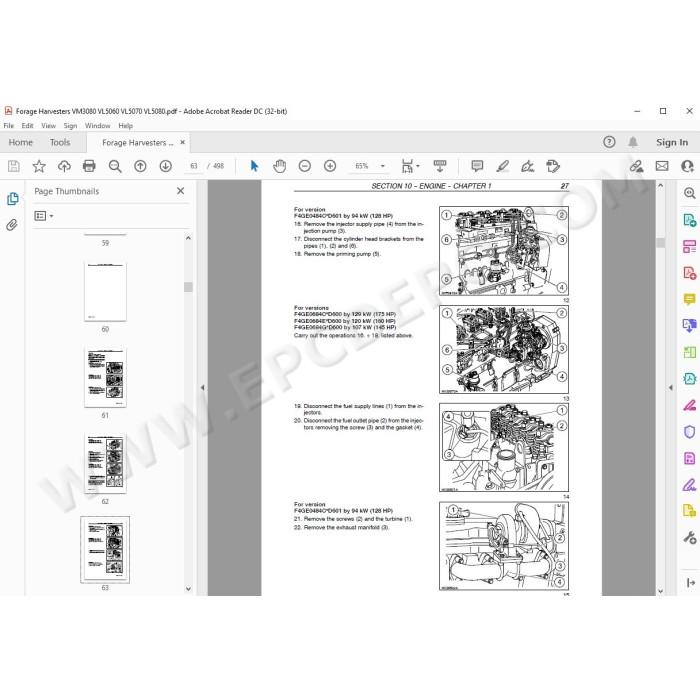700x700 pixels.
Task: Show Page Thumbnails panel icon
Action: tap(12, 199)
